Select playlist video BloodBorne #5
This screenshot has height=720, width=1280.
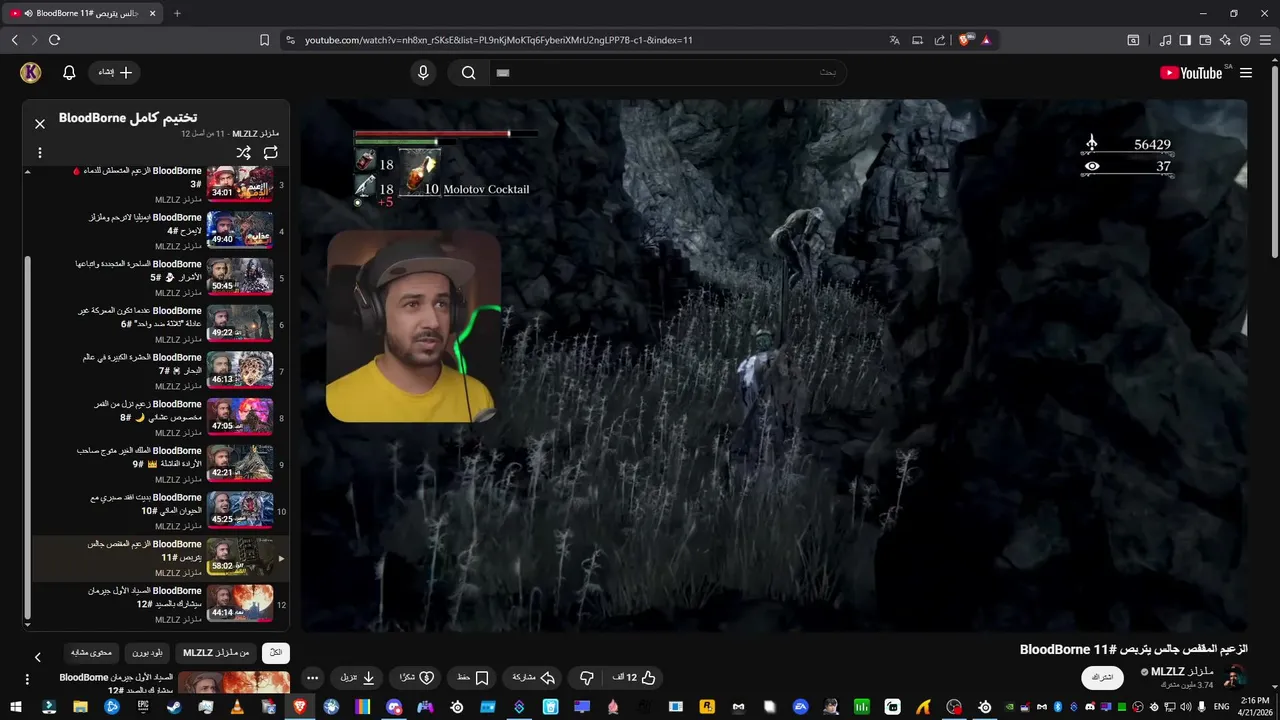(x=160, y=277)
